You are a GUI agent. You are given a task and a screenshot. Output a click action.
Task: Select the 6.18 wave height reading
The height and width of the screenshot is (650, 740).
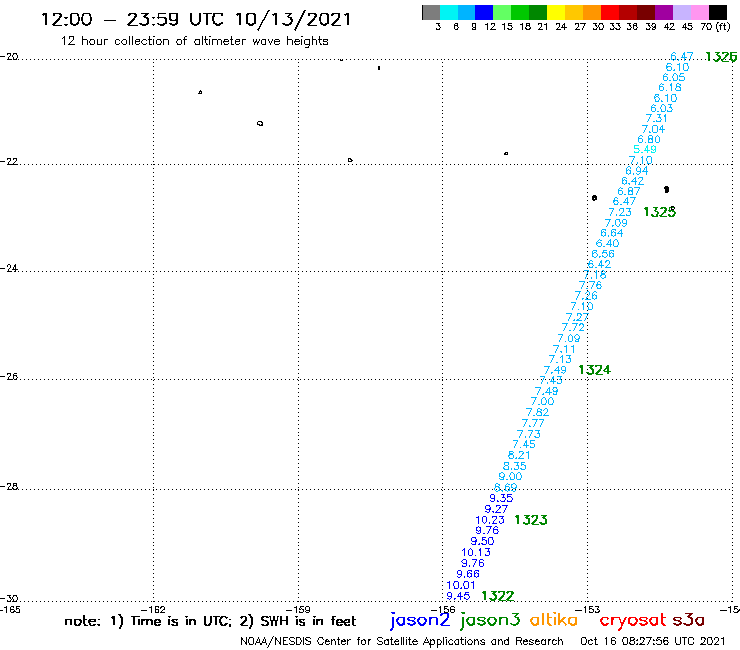[670, 88]
